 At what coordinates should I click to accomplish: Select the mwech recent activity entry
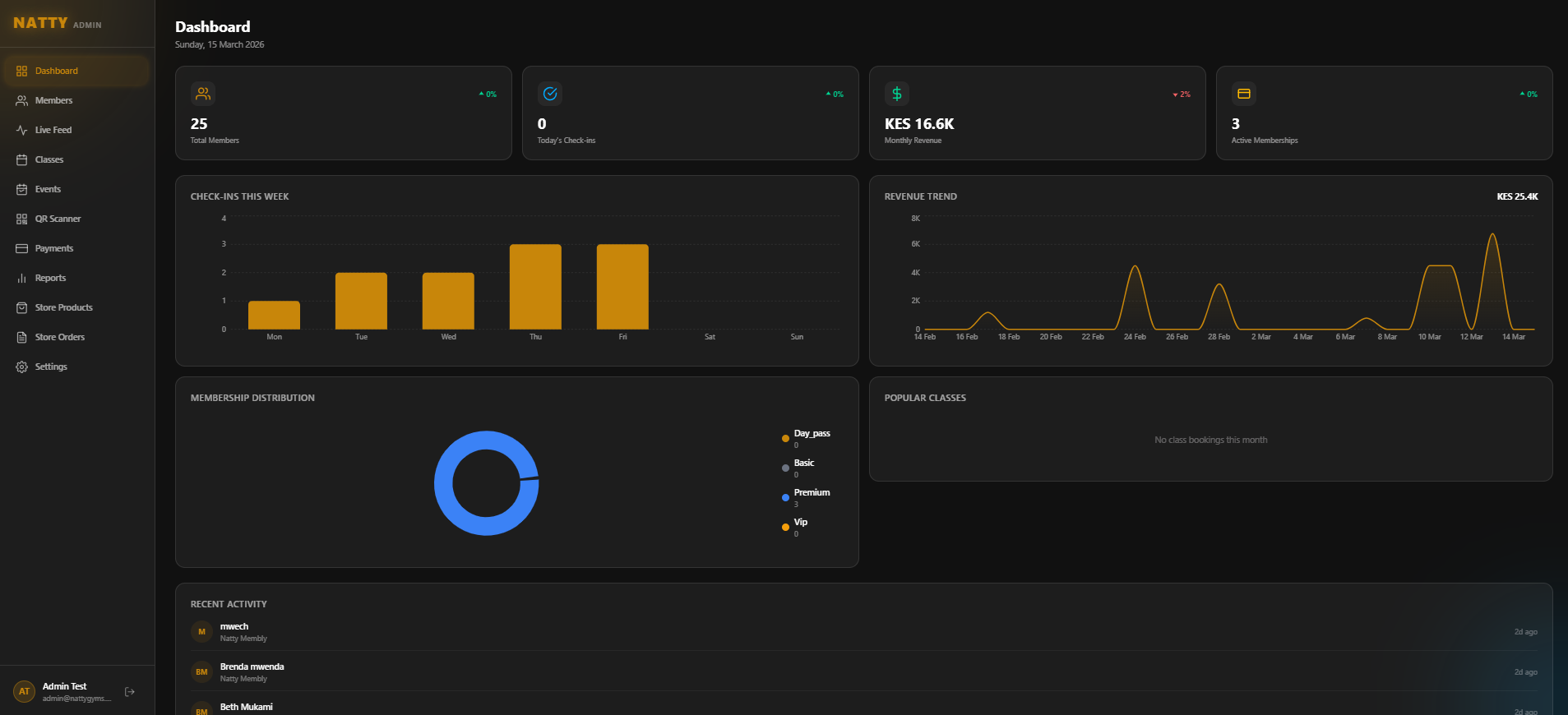tap(234, 631)
